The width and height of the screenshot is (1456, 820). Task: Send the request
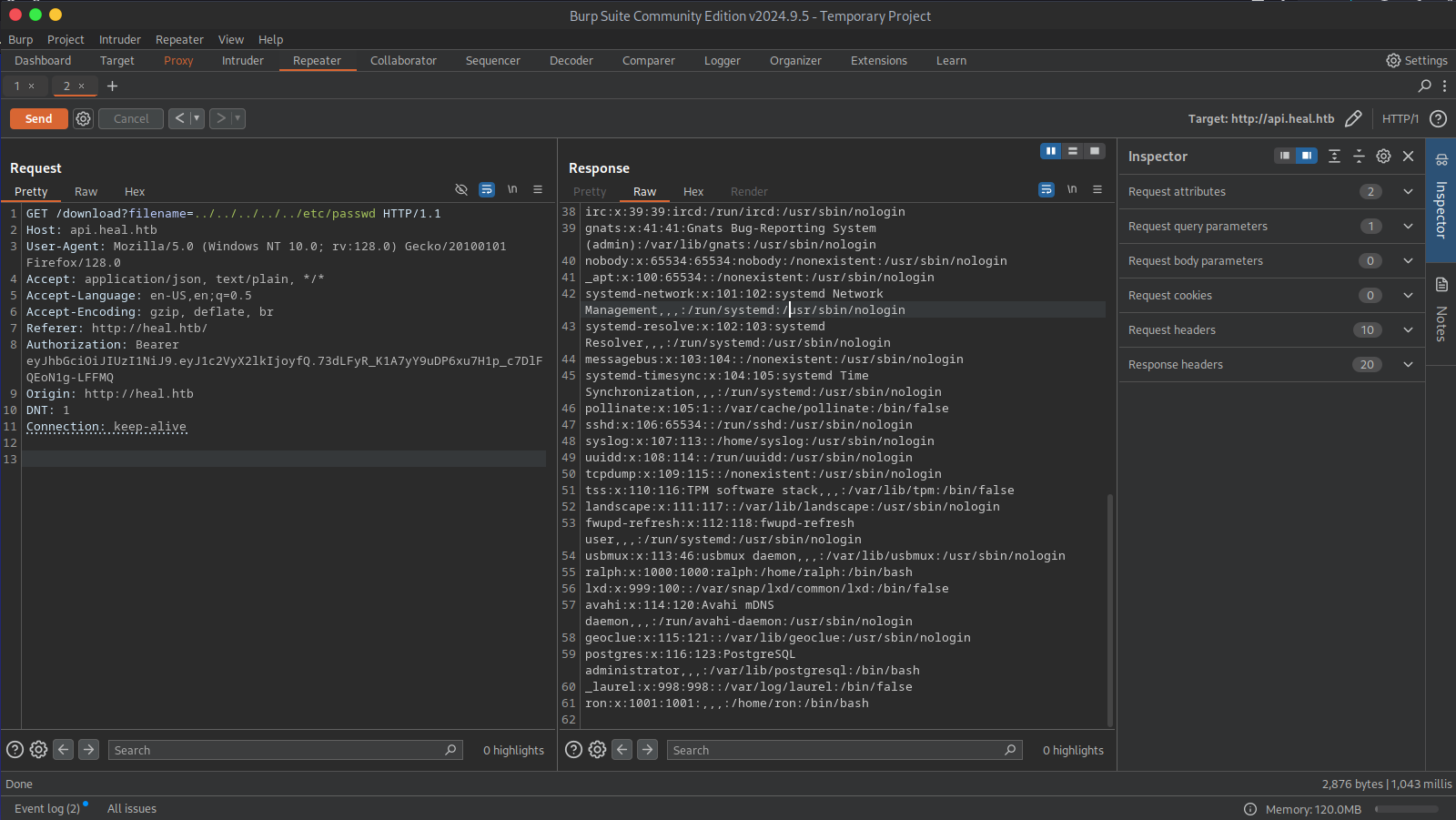tap(38, 118)
